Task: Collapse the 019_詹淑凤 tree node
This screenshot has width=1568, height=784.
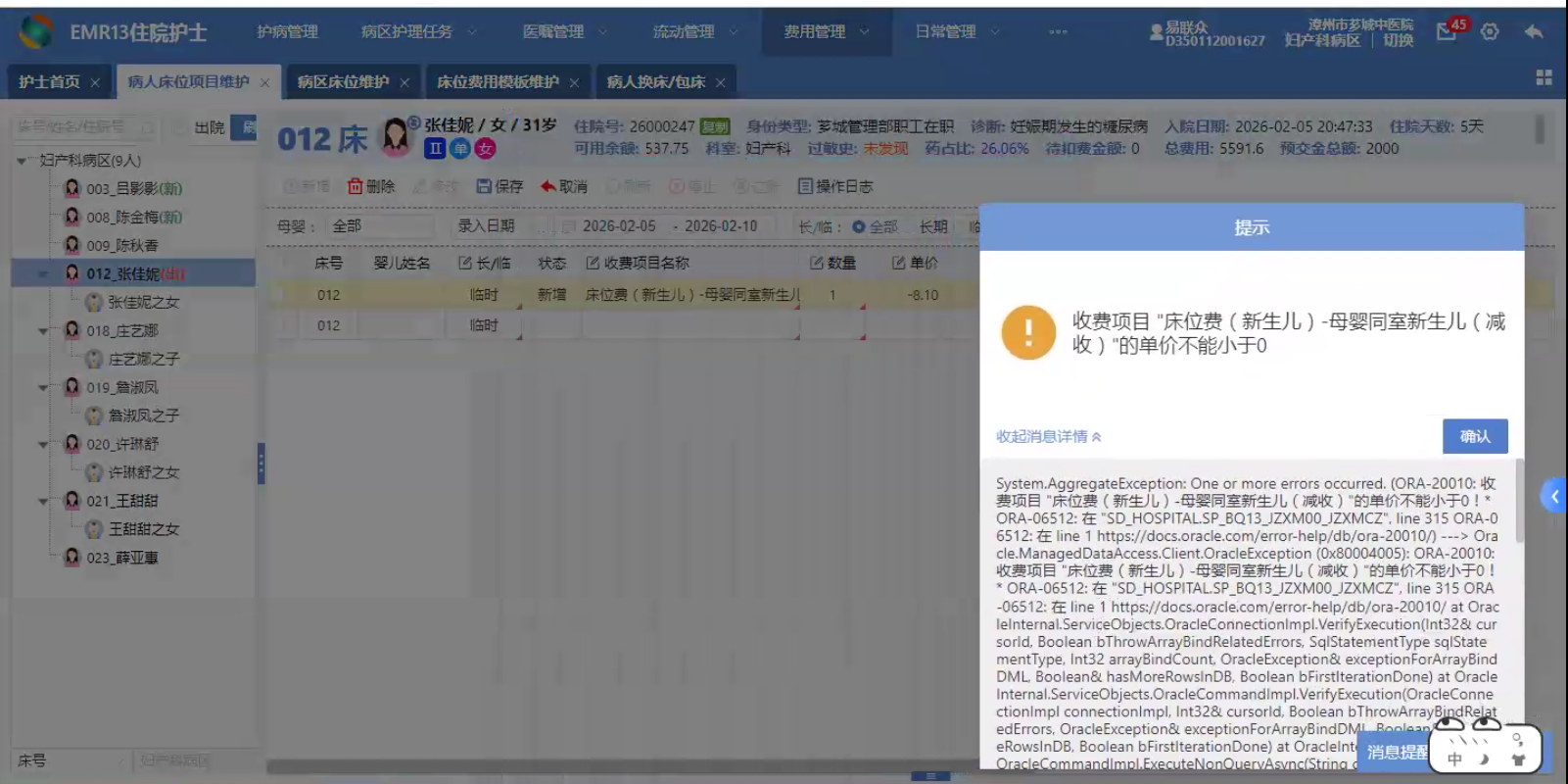Action: pyautogui.click(x=43, y=388)
